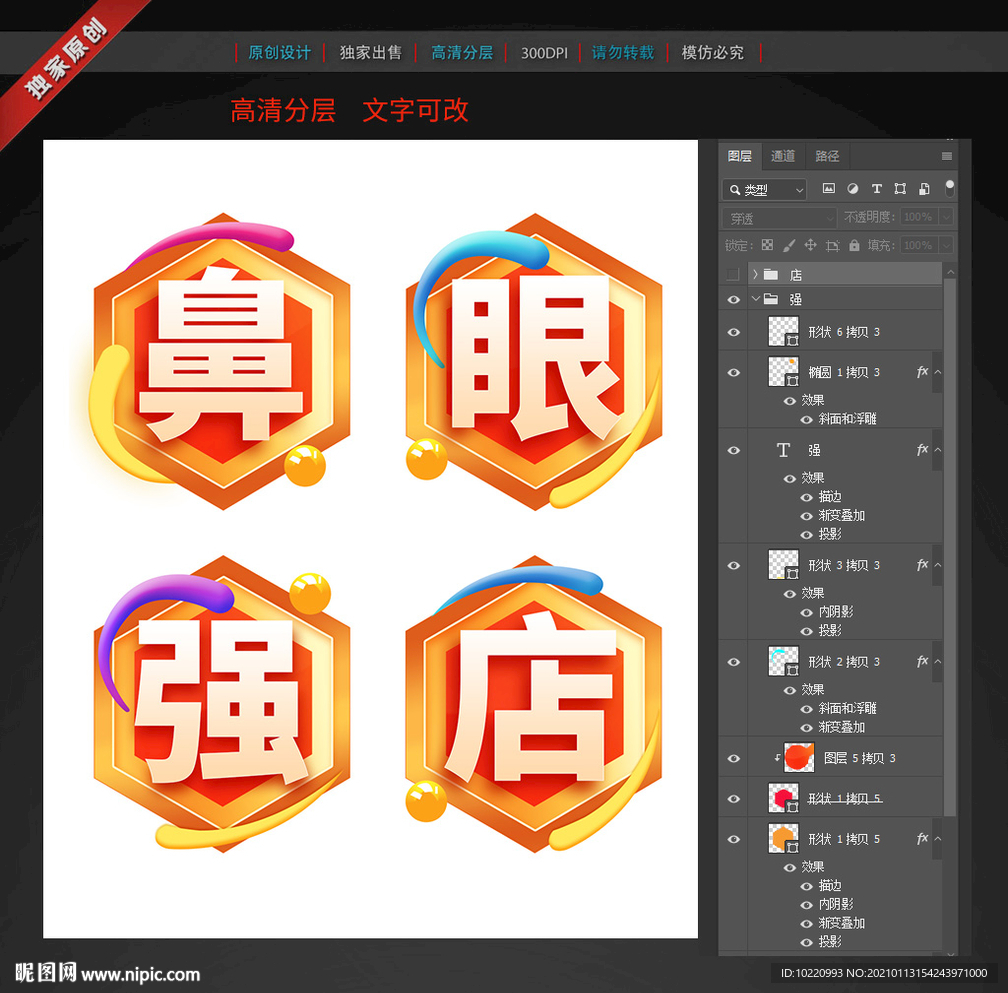1008x993 pixels.
Task: Click lock transparent pixels icon
Action: coord(766,245)
